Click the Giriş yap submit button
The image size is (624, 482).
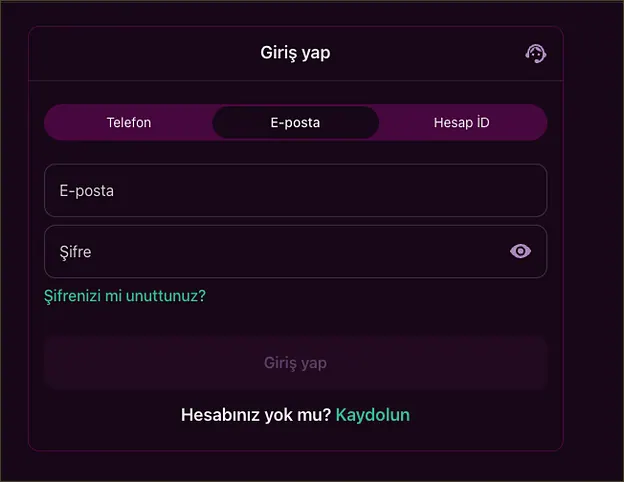coord(295,363)
